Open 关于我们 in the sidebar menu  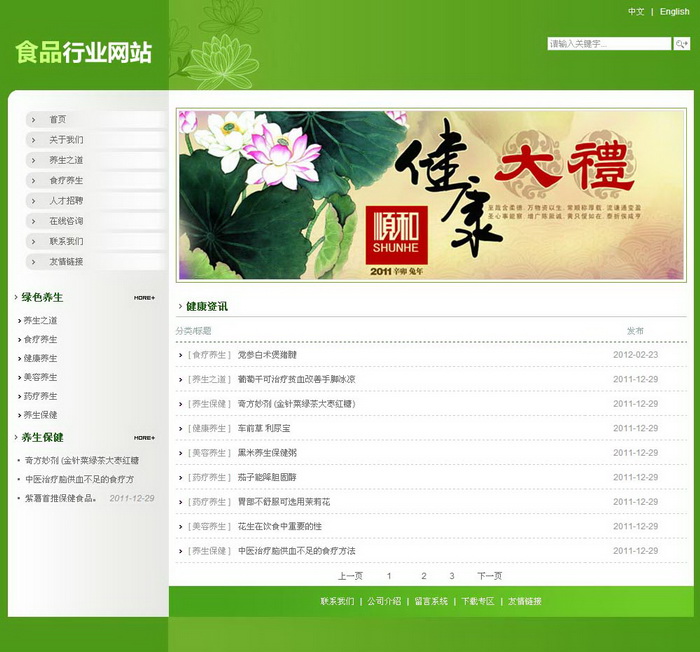point(67,140)
